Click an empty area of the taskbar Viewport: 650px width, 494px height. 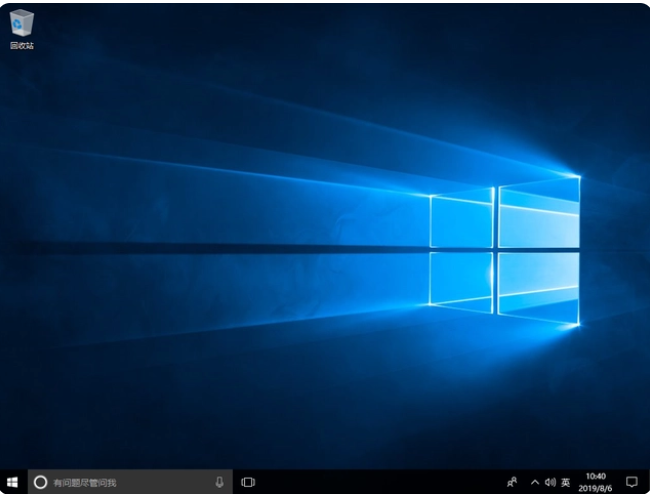380,482
